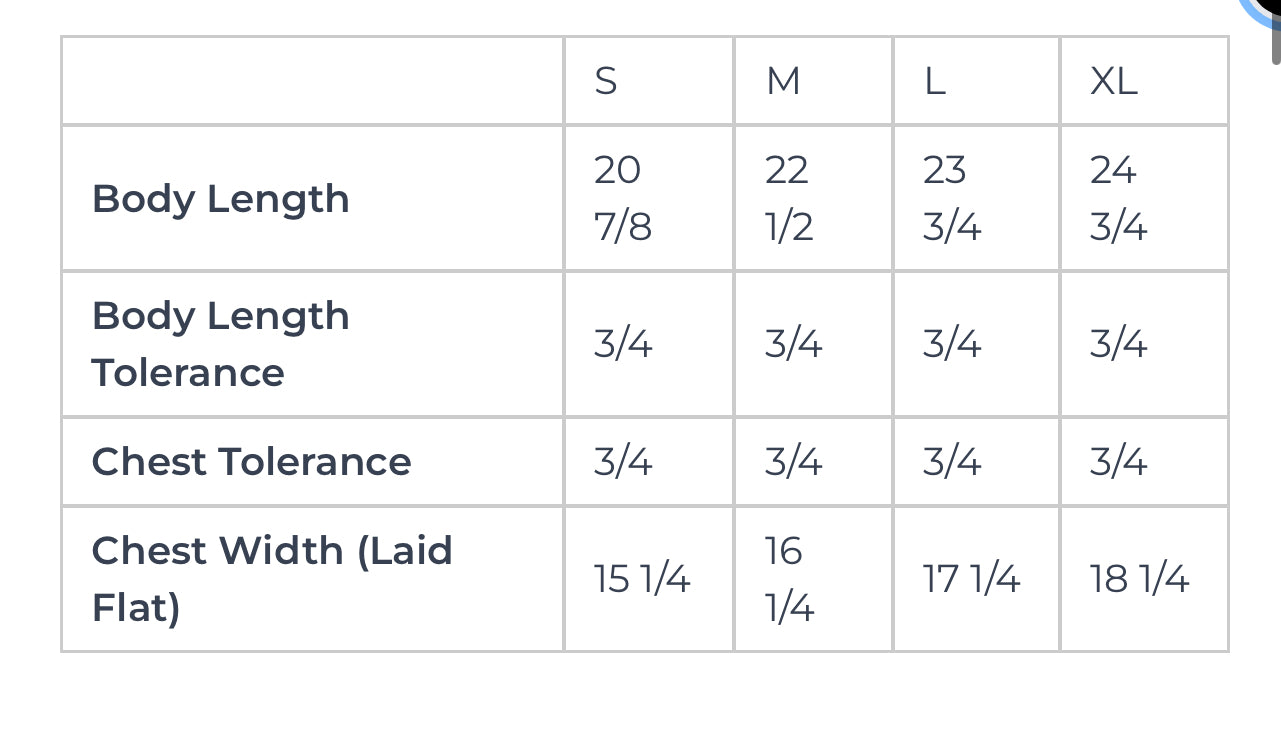Select the 18 1/4 chest width value
Image resolution: width=1281 pixels, height=736 pixels.
pos(1139,579)
